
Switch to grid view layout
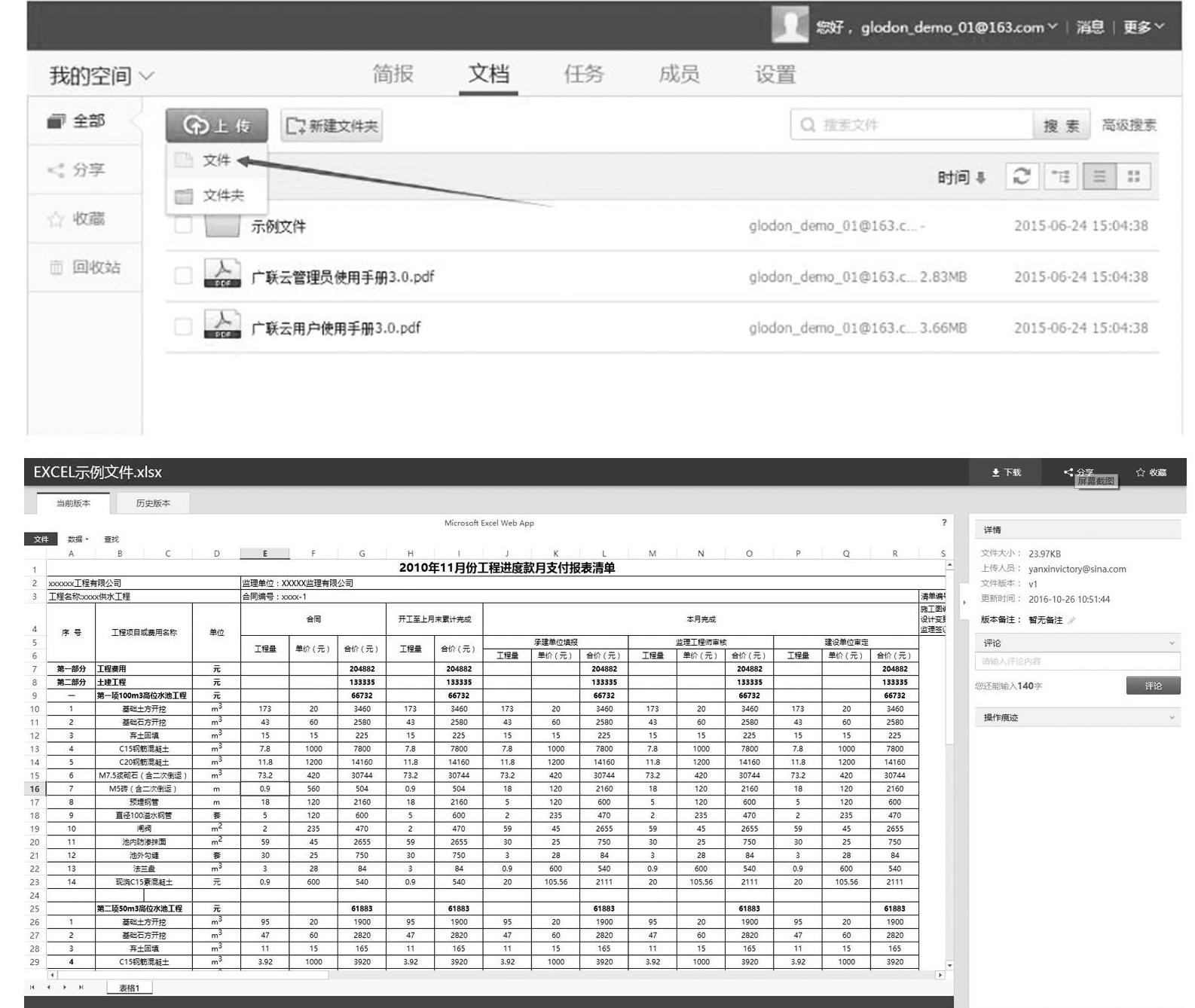(x=1133, y=177)
